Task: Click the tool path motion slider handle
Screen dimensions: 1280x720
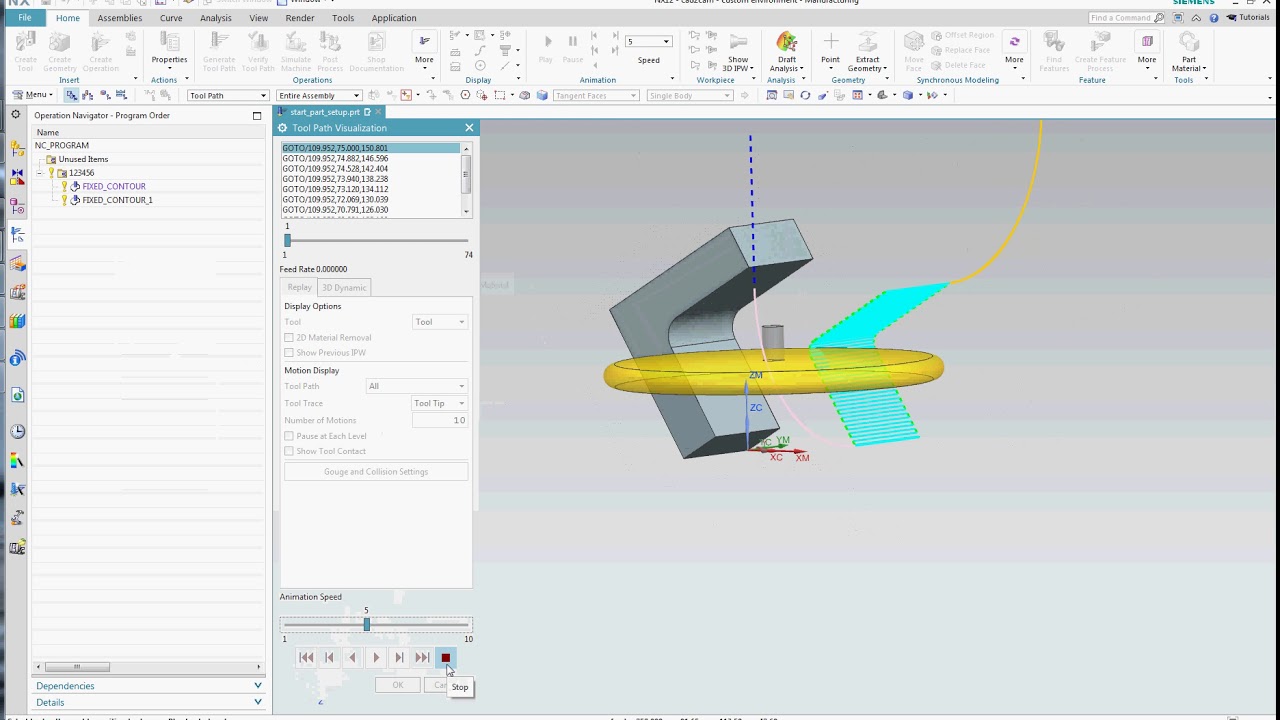Action: 287,240
